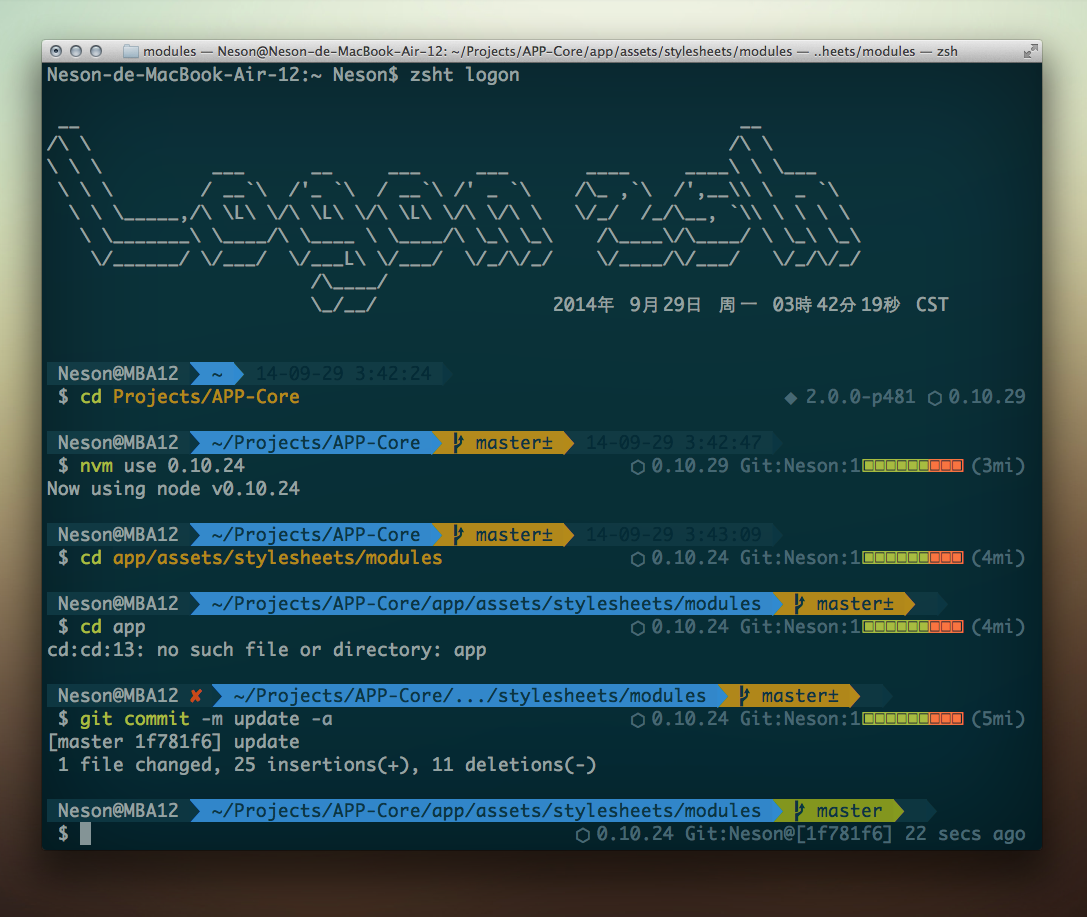Click the yellow minimize button of the terminal window

coord(76,51)
